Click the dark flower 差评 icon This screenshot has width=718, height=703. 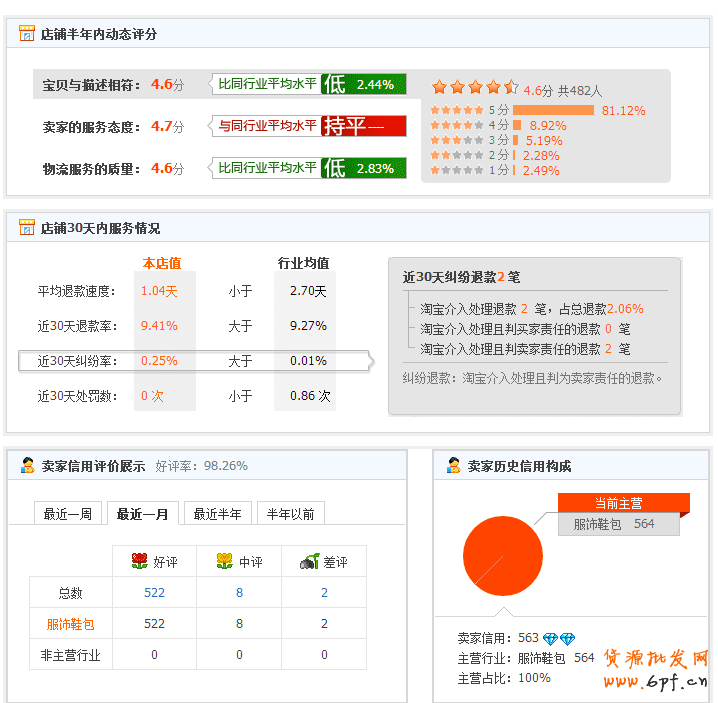coord(310,561)
